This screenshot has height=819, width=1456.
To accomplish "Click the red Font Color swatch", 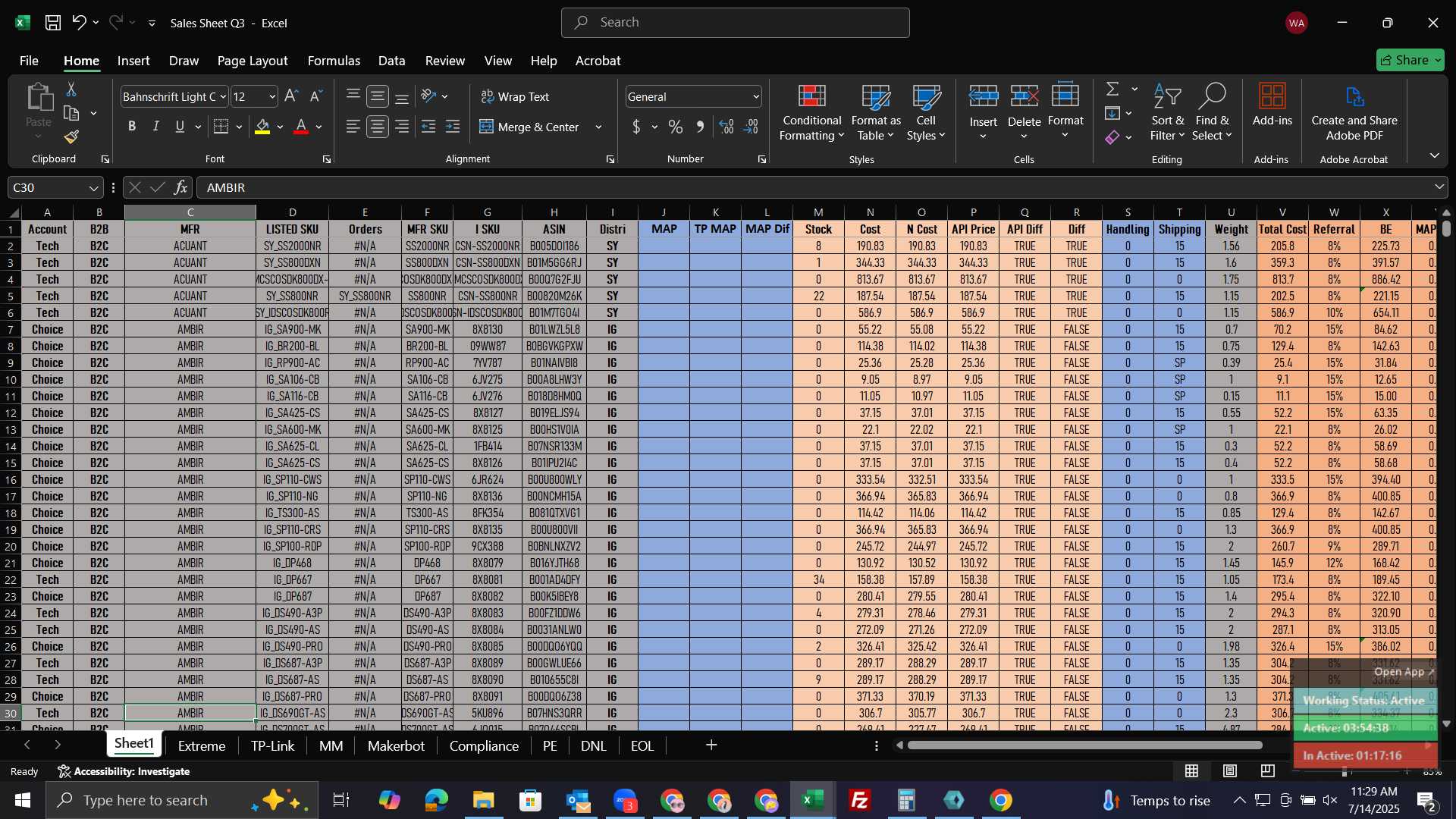I will [x=301, y=127].
